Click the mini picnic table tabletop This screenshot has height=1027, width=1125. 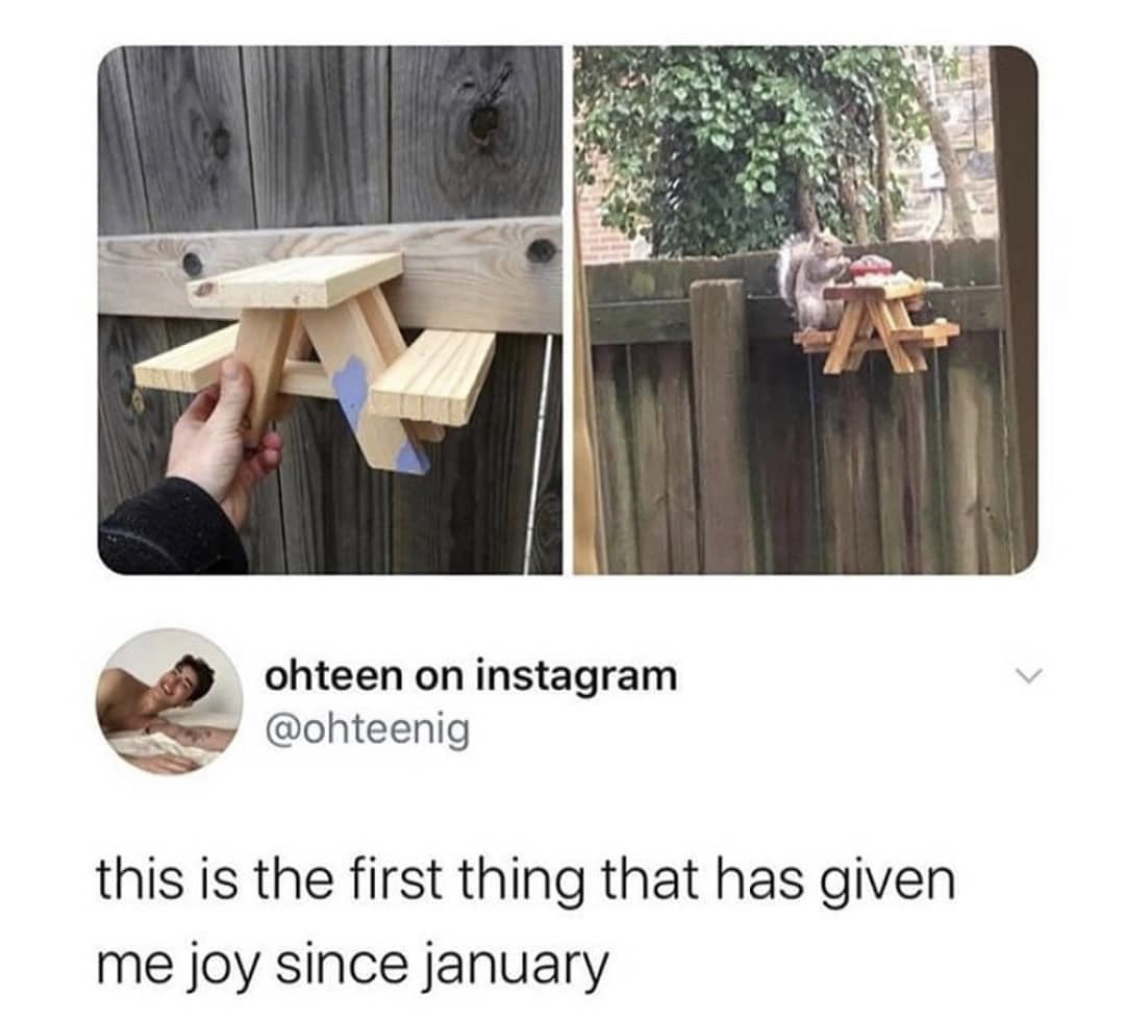coord(295,281)
